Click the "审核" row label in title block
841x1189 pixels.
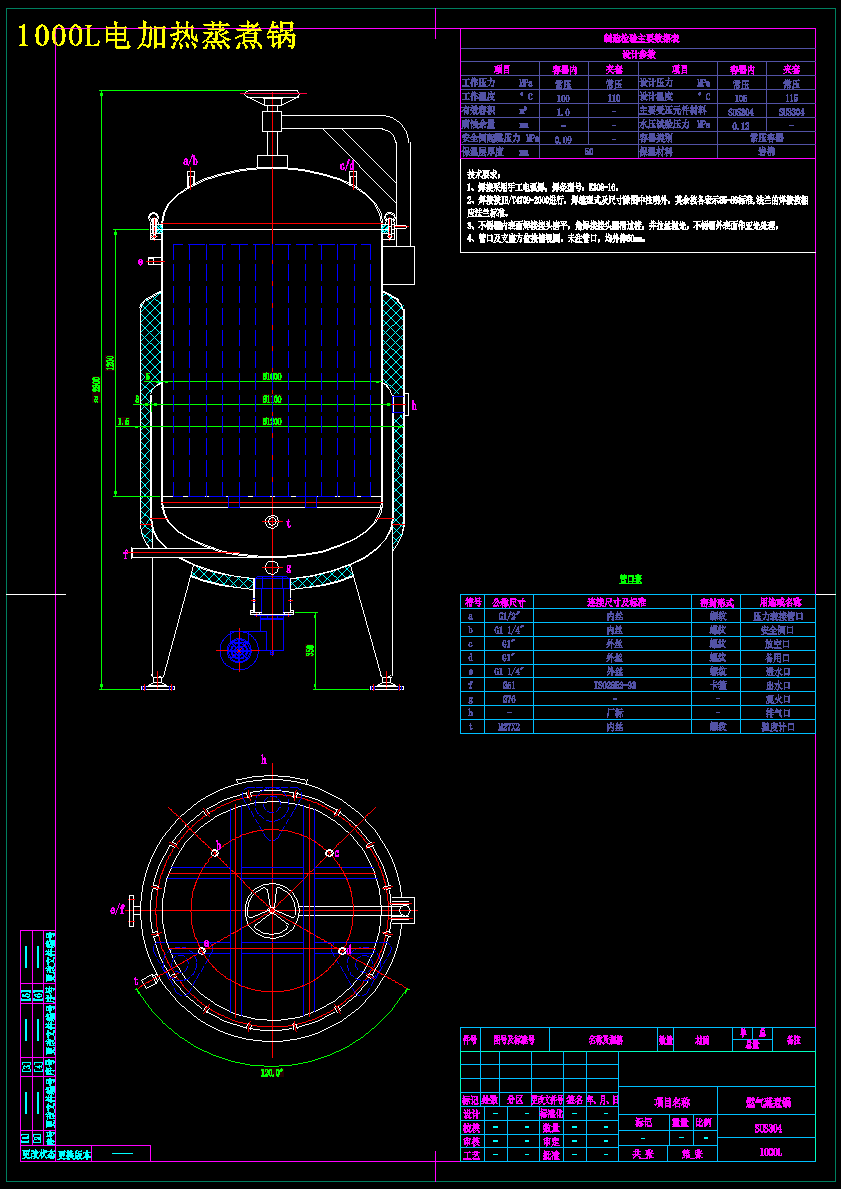471,1141
